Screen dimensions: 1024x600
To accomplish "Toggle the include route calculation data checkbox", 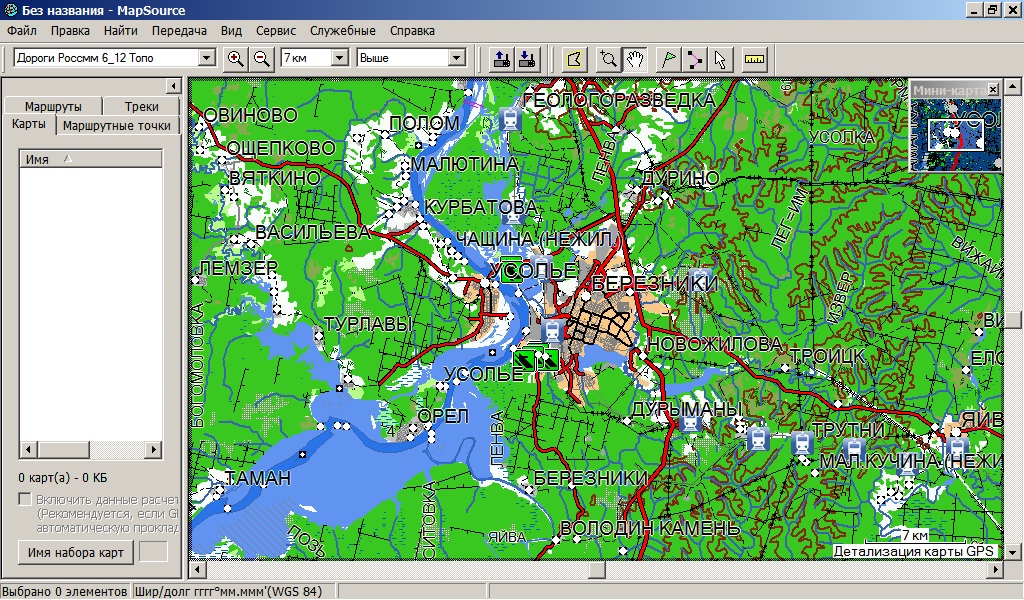I will [26, 499].
